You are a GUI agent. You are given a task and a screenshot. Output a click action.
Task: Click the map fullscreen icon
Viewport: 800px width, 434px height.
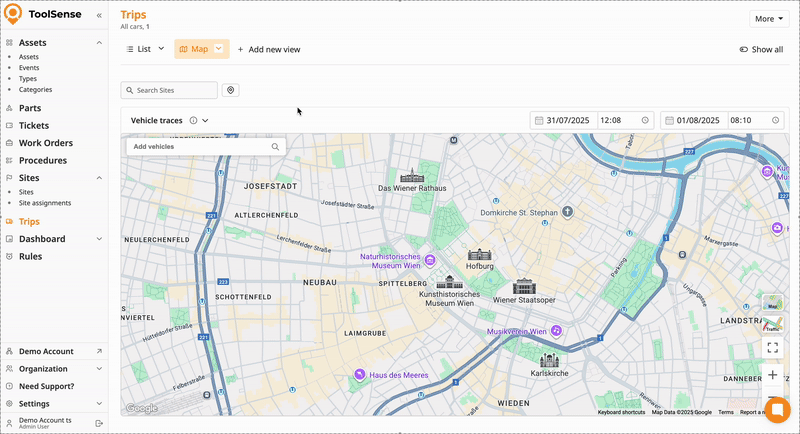coord(772,348)
